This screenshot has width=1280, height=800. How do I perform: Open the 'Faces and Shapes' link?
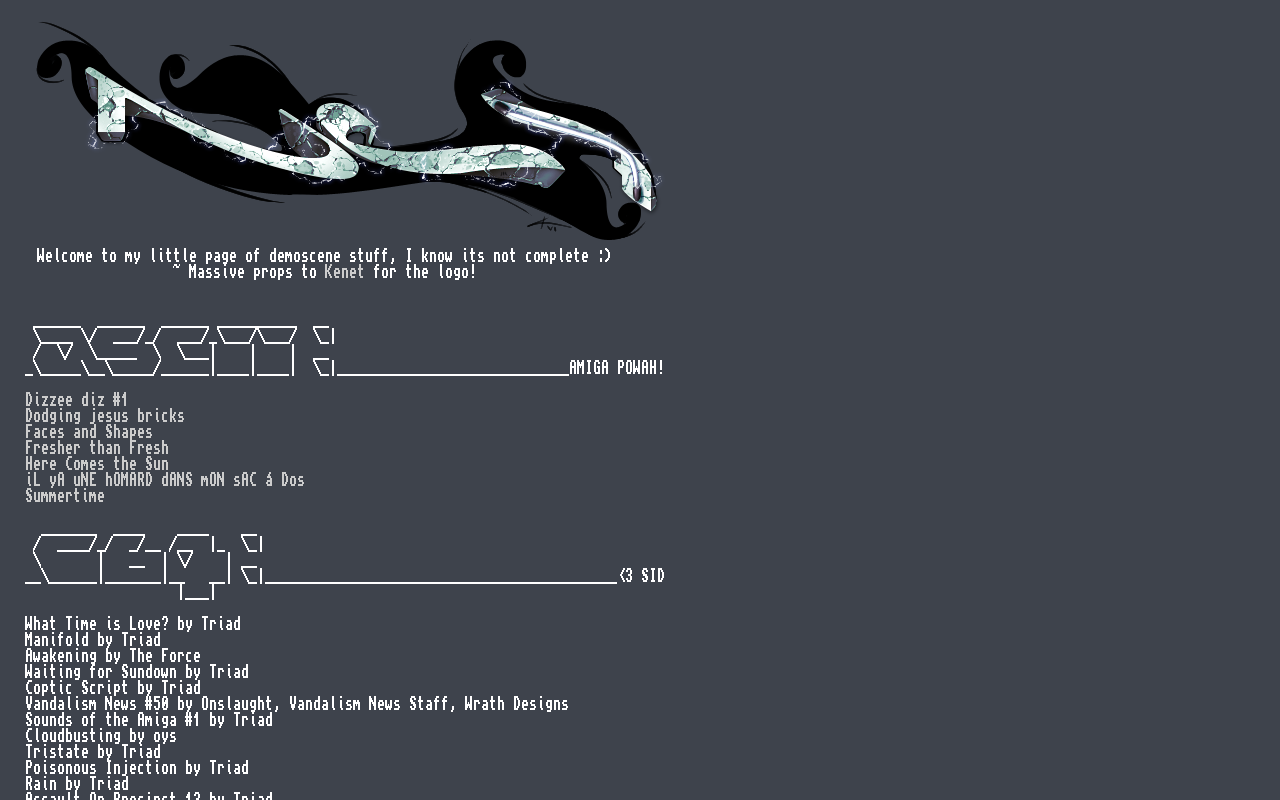coord(89,432)
